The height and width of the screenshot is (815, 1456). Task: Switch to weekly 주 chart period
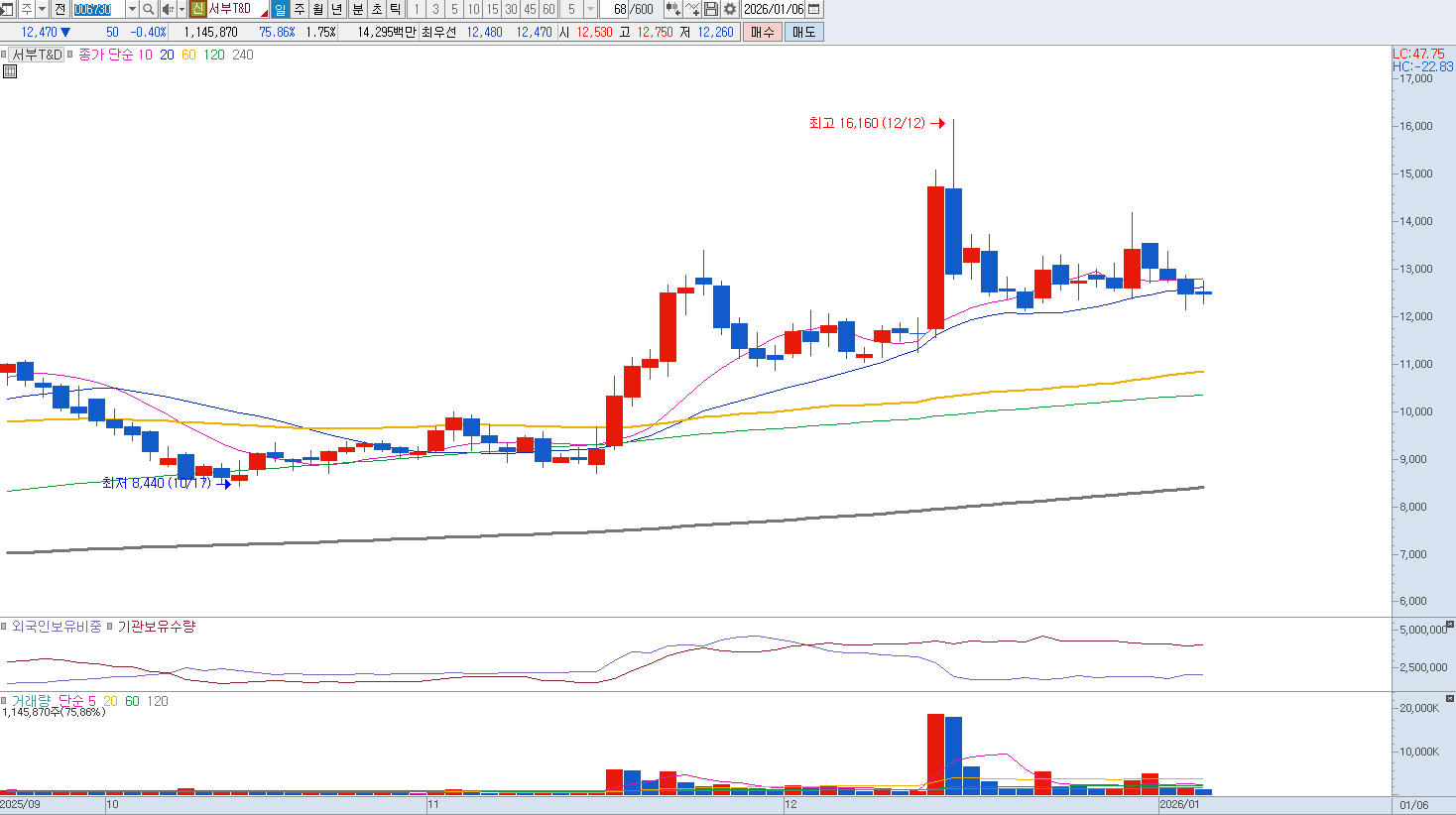coord(299,9)
